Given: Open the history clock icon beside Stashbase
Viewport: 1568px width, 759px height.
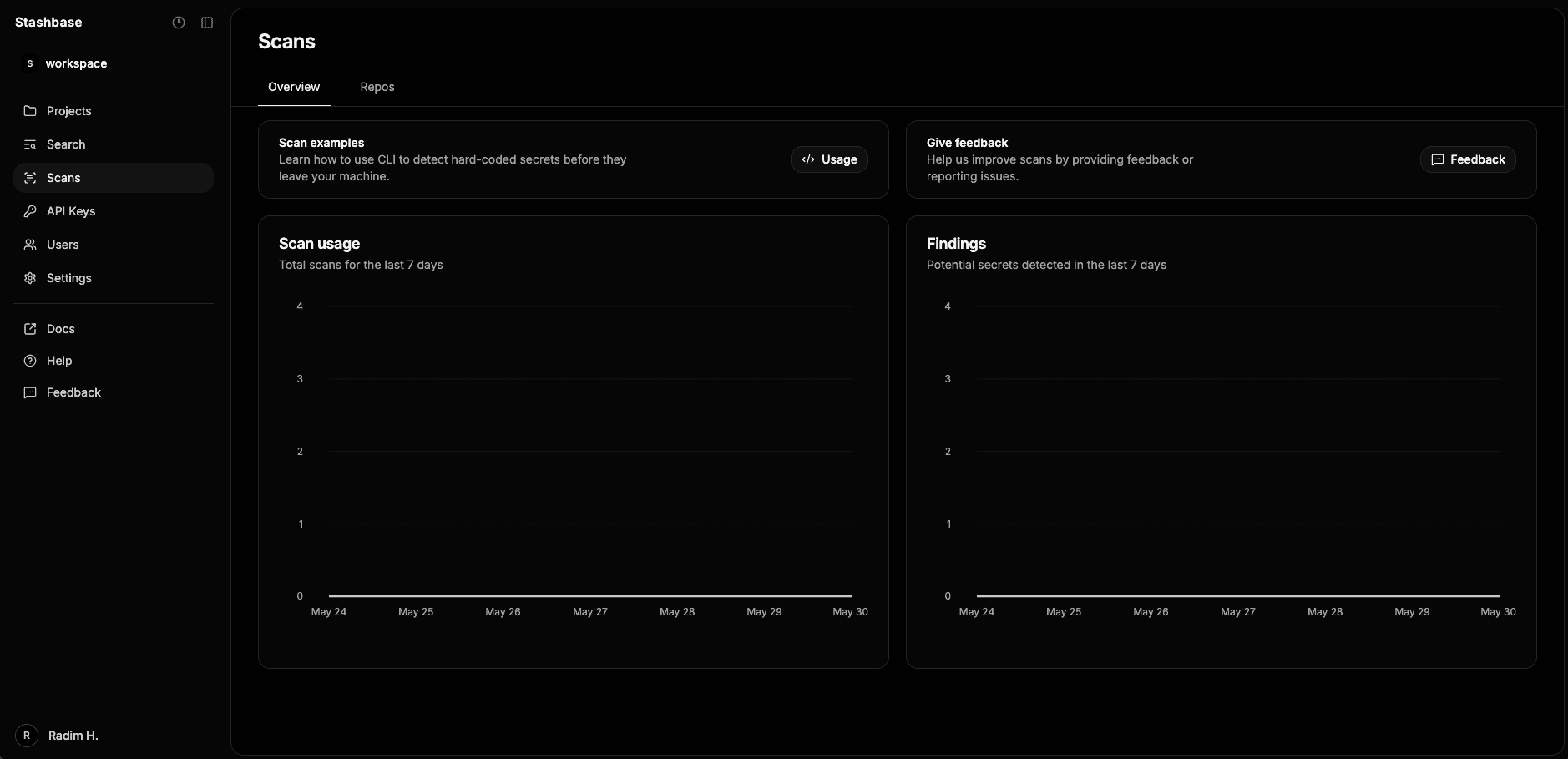Looking at the screenshot, I should (x=179, y=23).
